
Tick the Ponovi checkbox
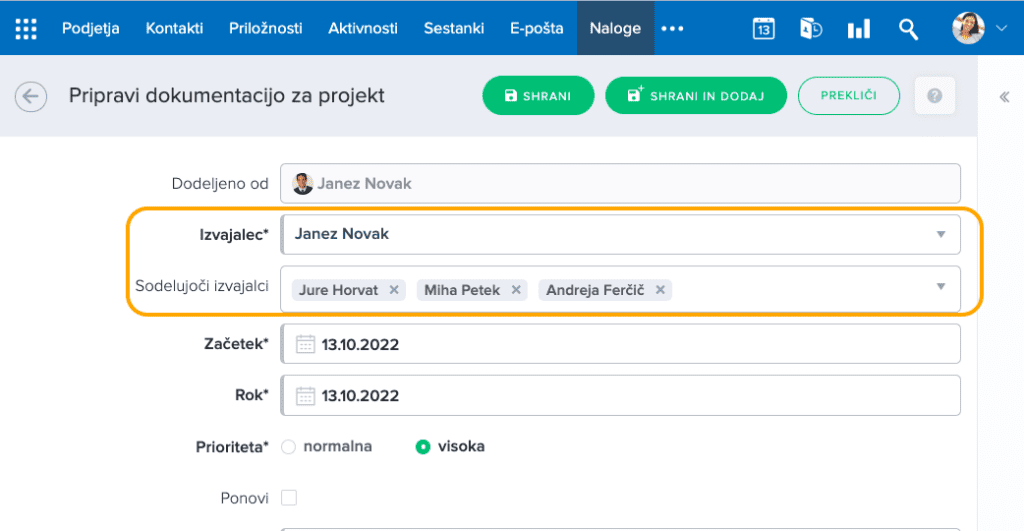tap(289, 497)
